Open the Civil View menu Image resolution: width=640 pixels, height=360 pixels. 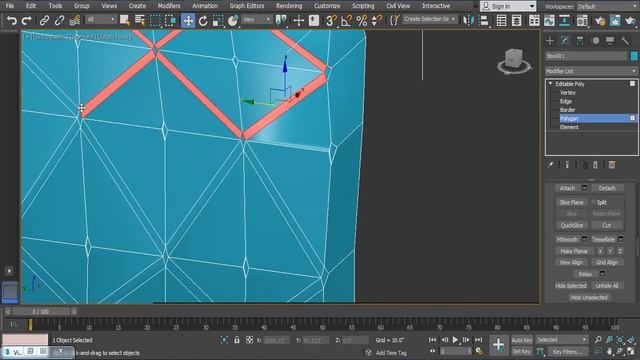[x=398, y=6]
